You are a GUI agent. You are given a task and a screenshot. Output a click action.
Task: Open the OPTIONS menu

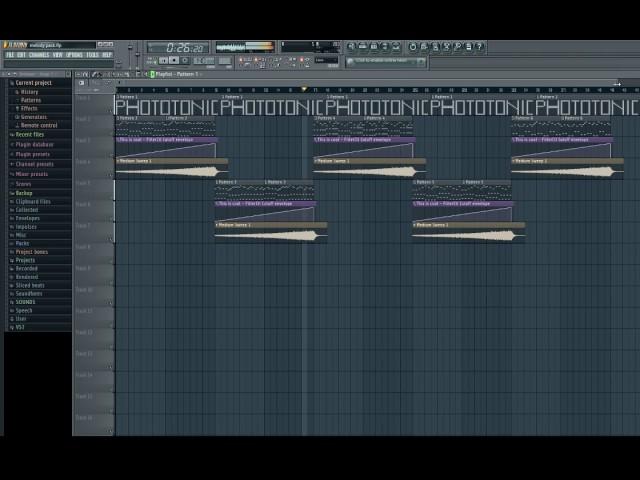click(74, 55)
